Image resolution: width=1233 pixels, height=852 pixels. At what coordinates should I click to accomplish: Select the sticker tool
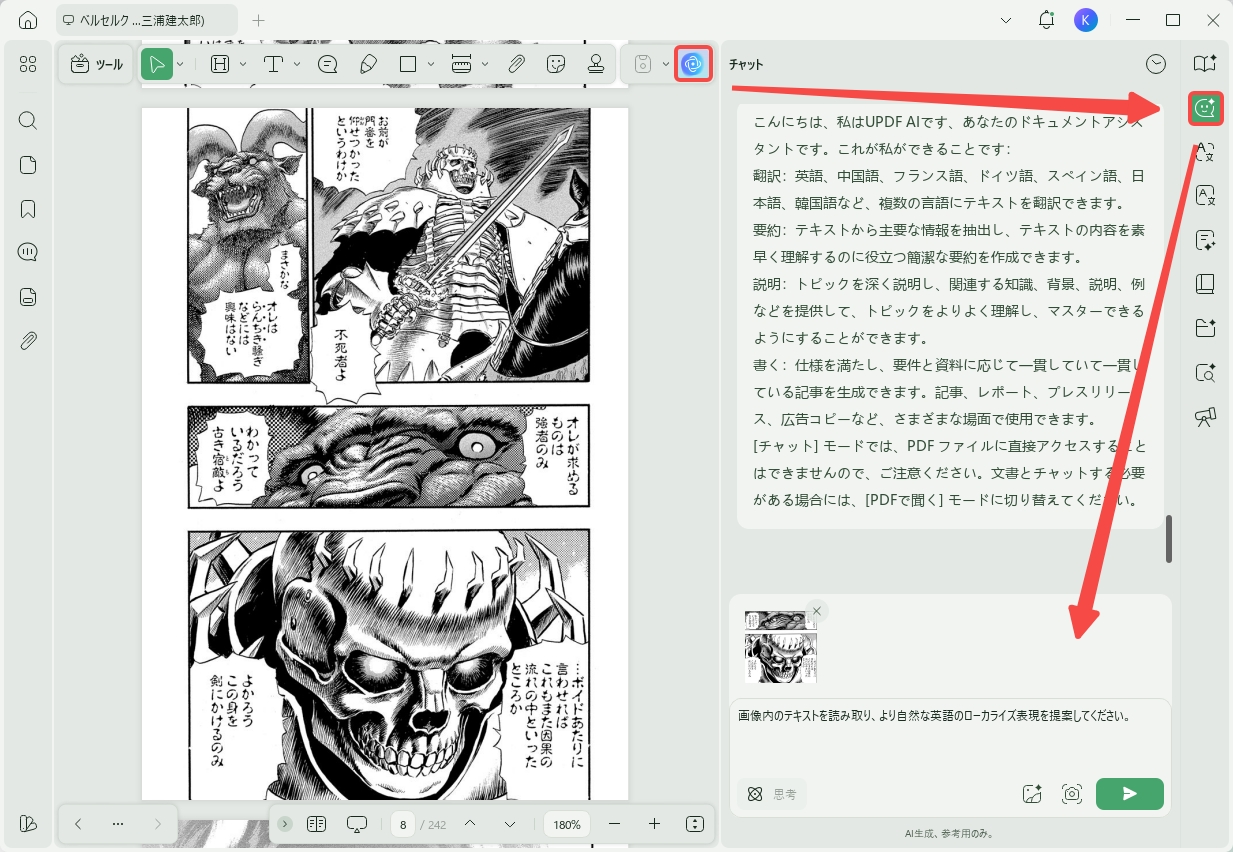(556, 64)
